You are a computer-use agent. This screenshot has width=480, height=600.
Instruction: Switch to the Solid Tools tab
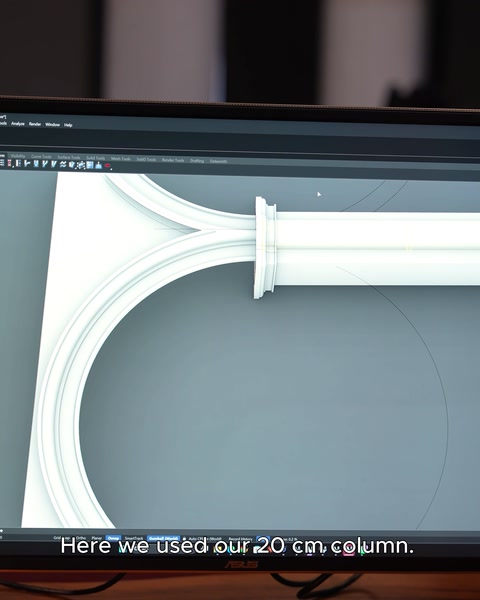coord(95,158)
